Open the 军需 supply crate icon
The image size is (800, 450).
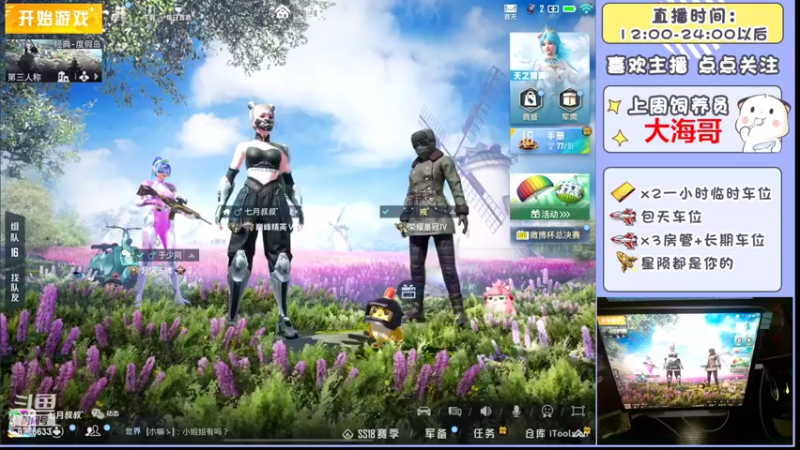click(569, 104)
